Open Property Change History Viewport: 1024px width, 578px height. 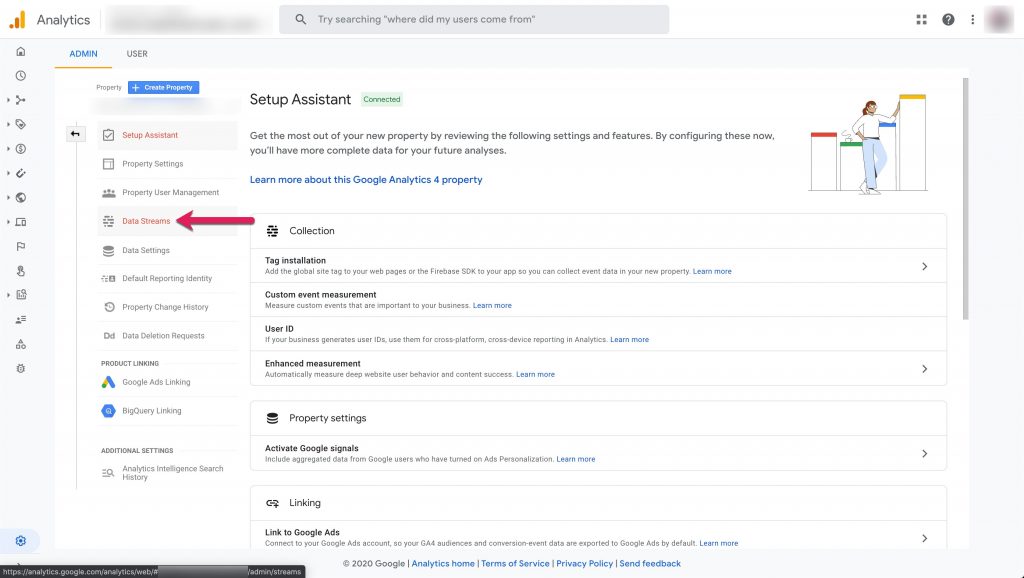point(167,307)
